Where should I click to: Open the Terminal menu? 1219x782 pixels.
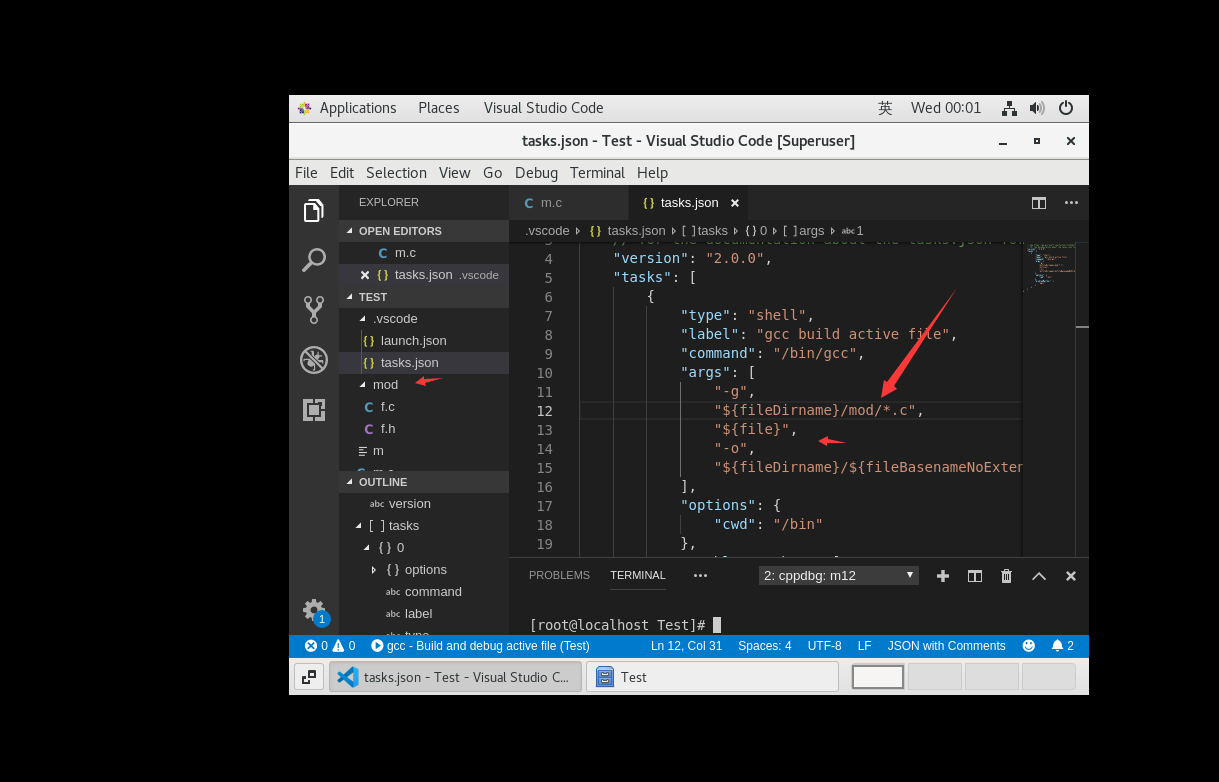(597, 172)
